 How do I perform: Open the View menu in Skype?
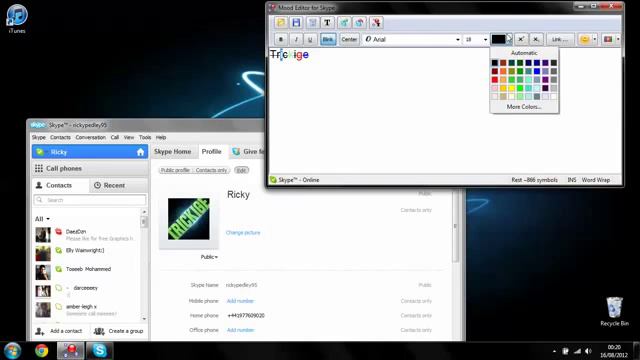129,138
